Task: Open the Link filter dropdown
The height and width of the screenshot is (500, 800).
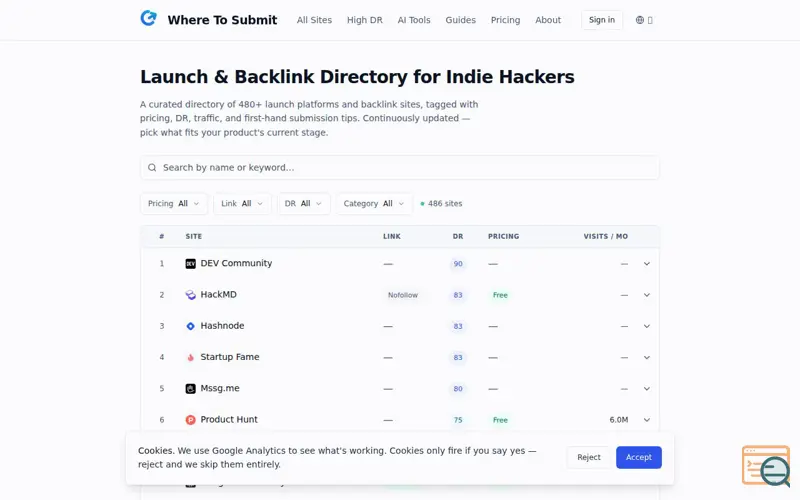Action: pos(242,204)
